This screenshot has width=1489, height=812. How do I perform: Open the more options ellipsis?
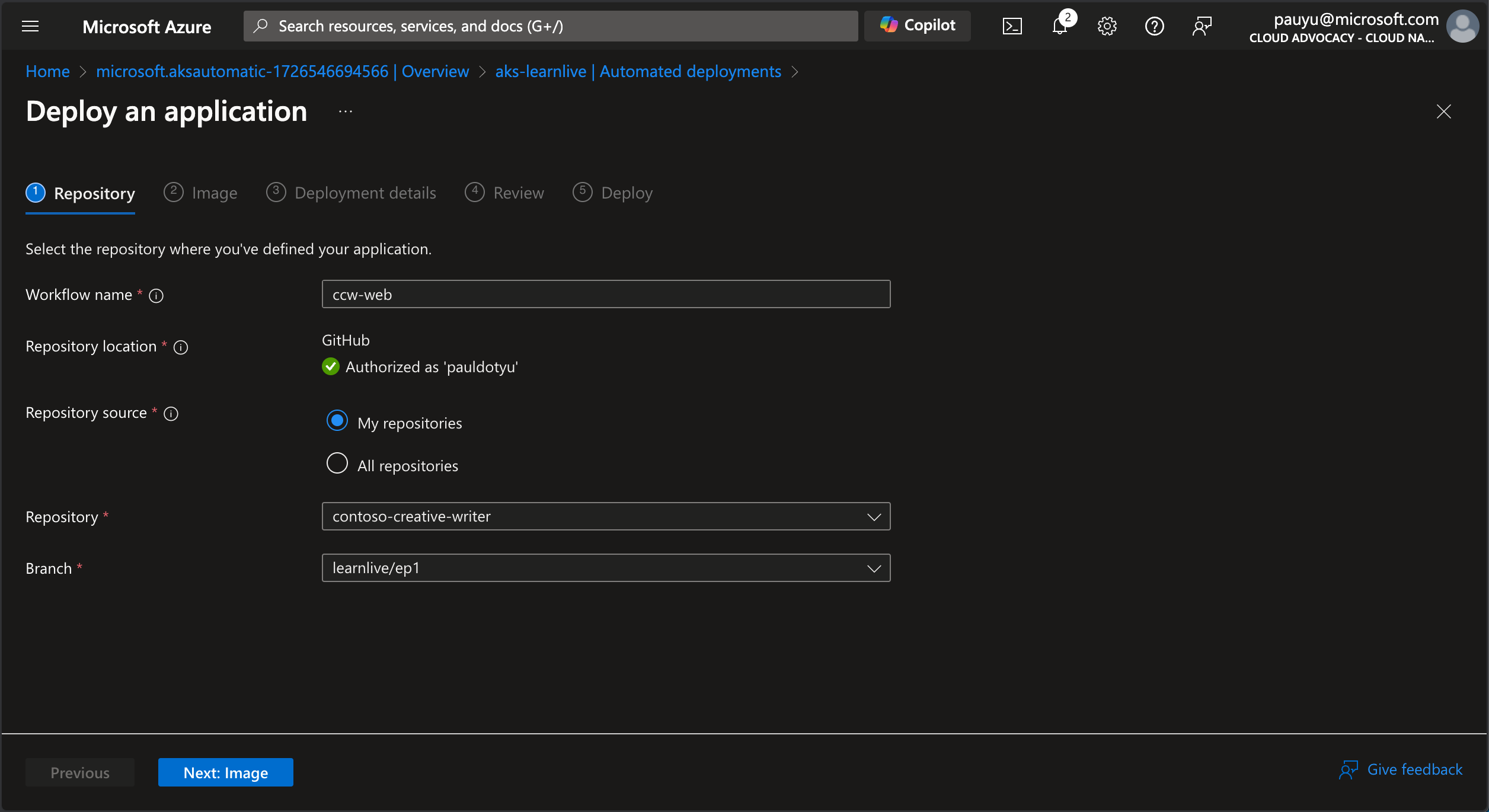pos(346,111)
